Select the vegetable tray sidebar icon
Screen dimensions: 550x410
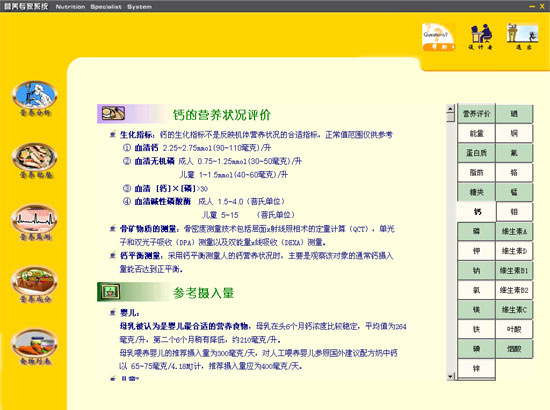34,281
